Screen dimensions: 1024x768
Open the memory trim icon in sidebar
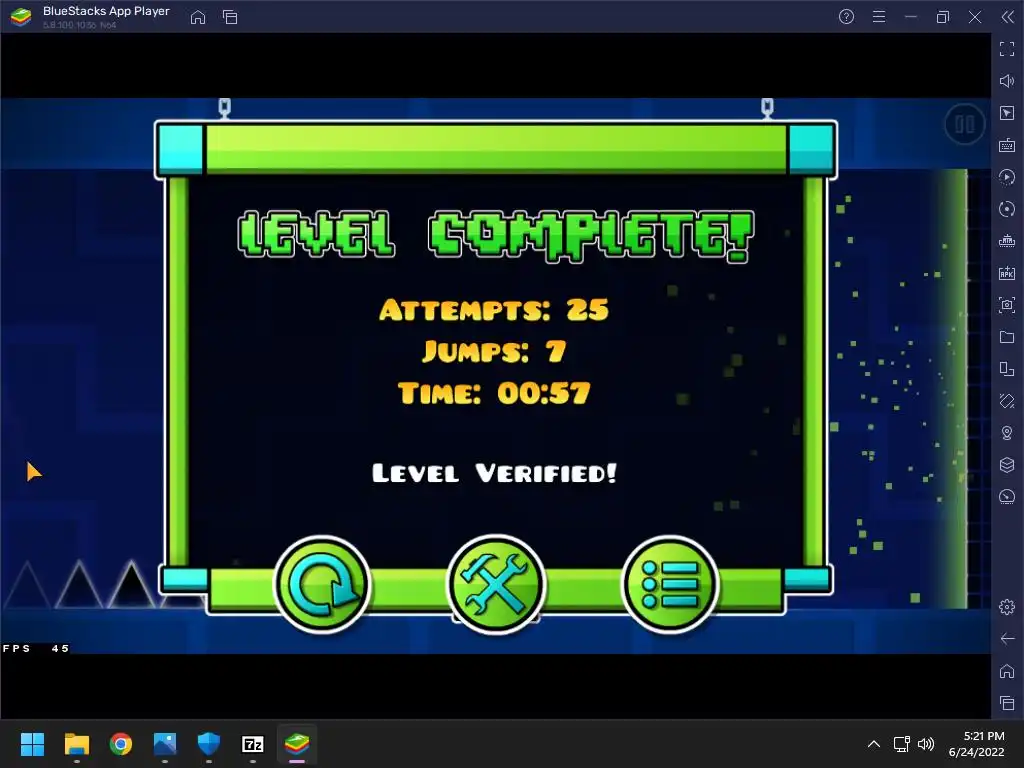(1007, 241)
